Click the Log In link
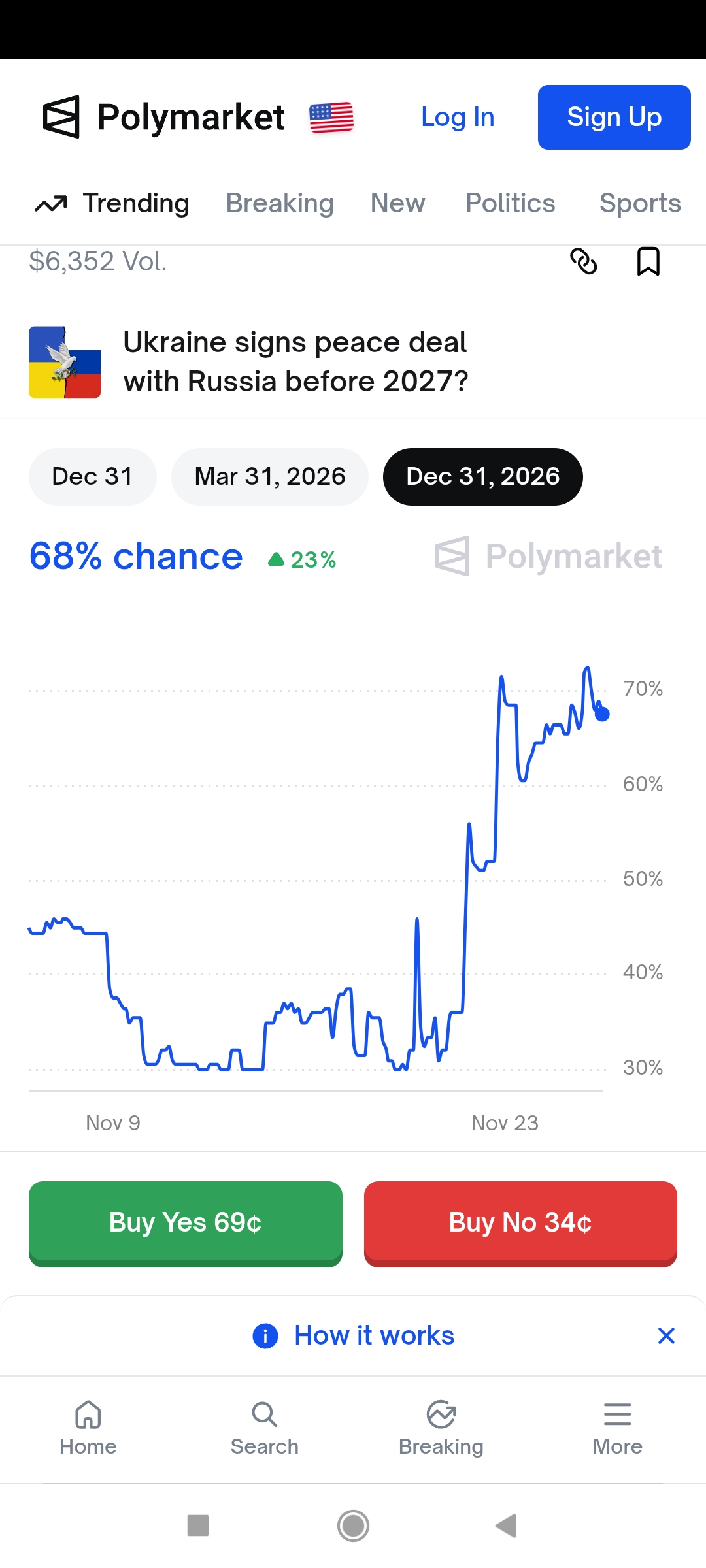 [458, 118]
